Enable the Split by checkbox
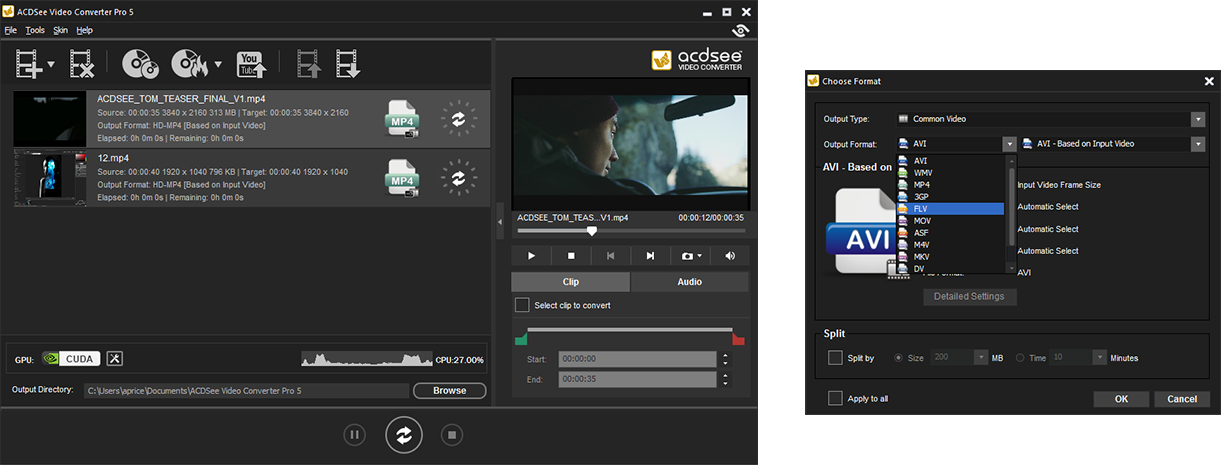This screenshot has height=465, width=1221. pyautogui.click(x=835, y=357)
